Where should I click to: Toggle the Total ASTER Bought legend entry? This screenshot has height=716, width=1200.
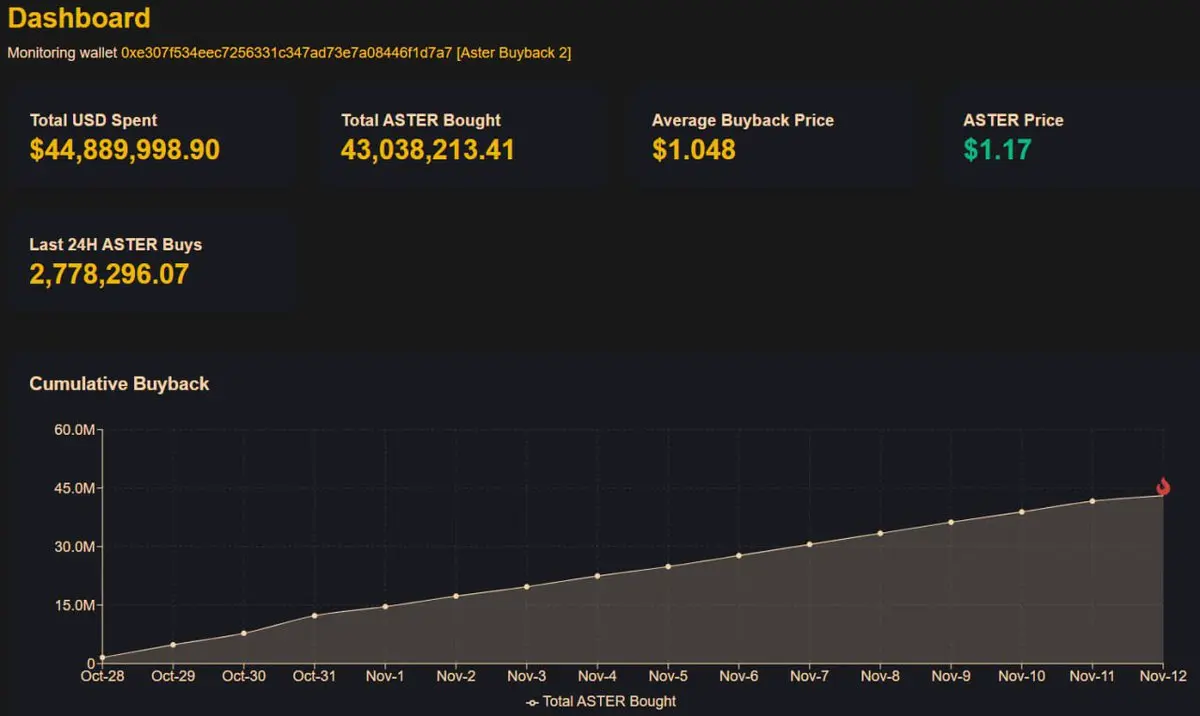click(x=601, y=701)
